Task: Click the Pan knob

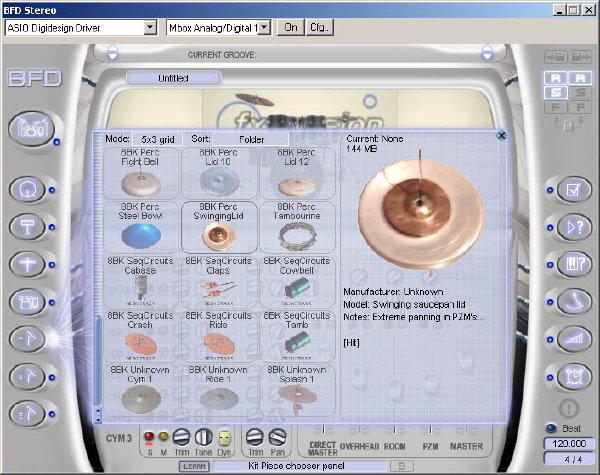Action: [x=277, y=437]
